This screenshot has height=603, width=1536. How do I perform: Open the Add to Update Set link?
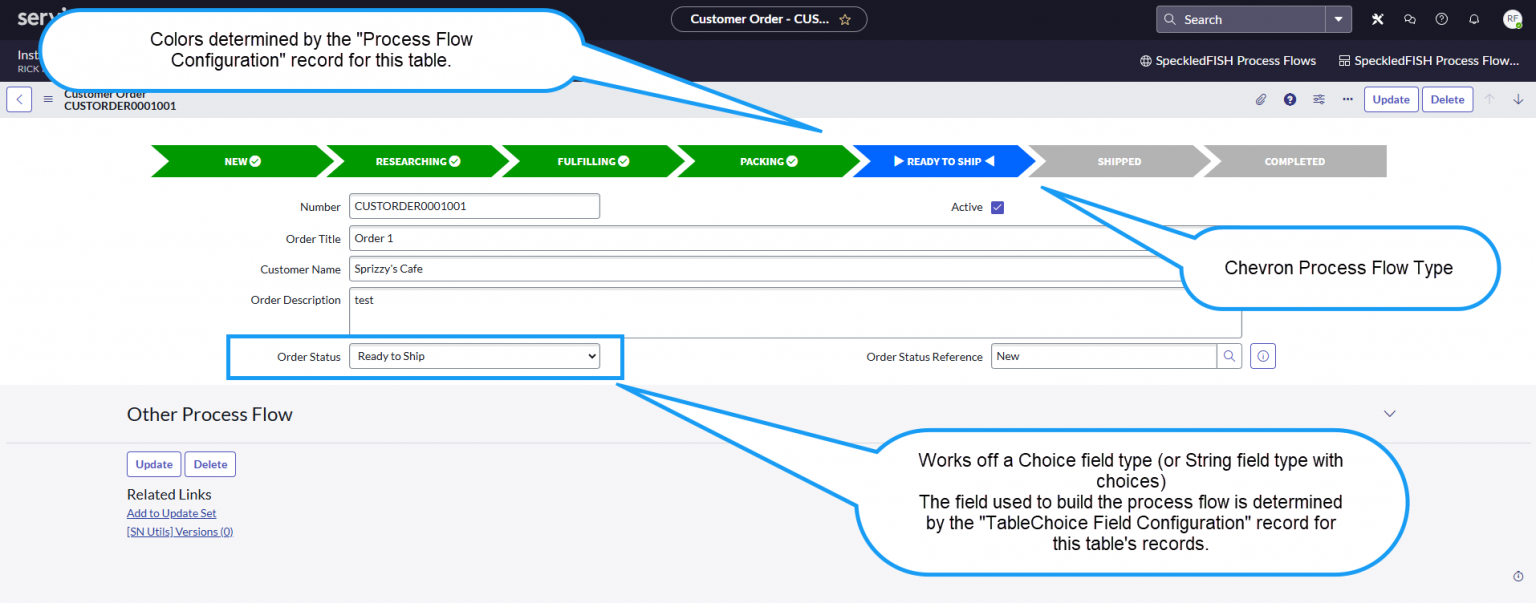click(x=171, y=513)
